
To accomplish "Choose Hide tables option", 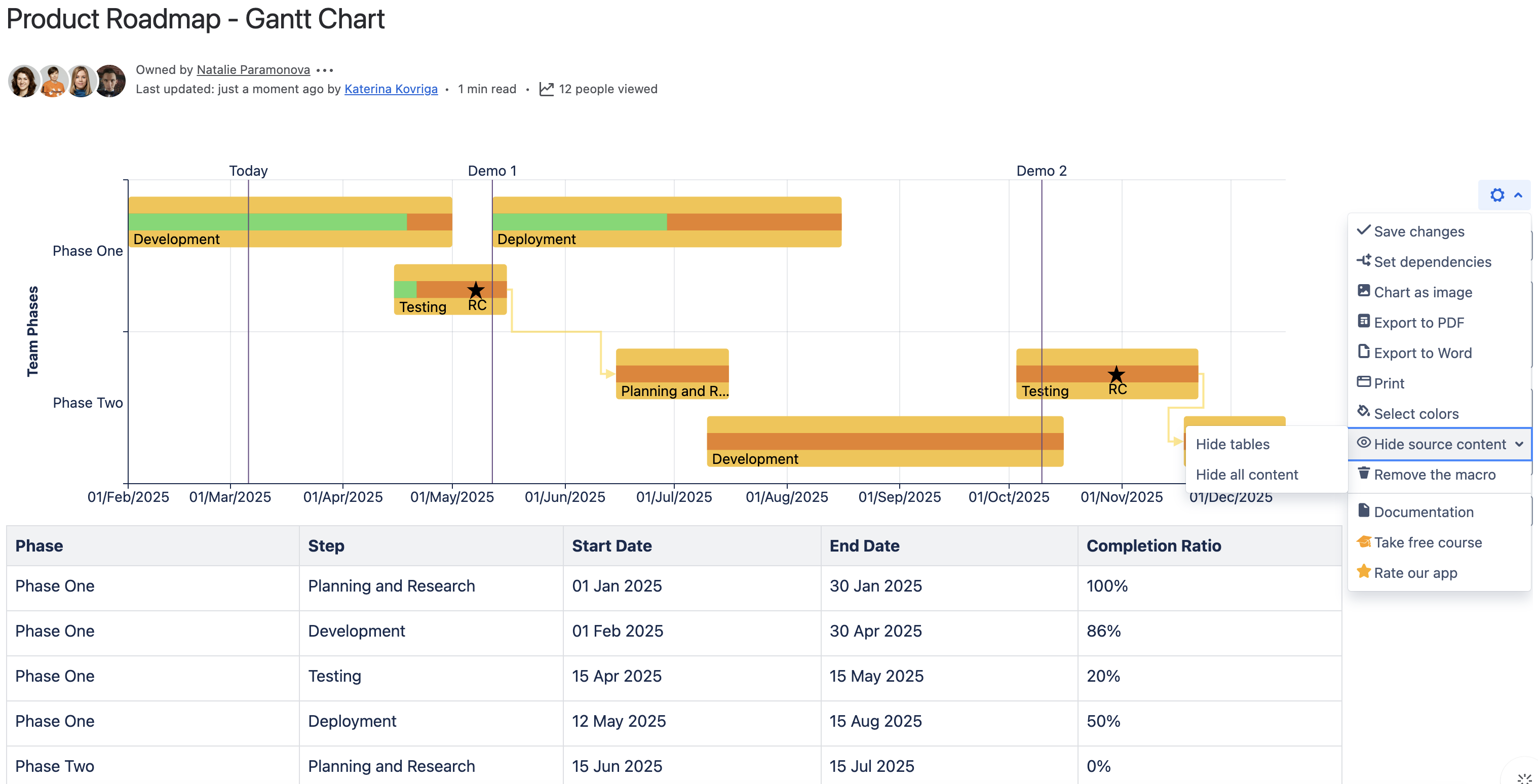I will [1233, 444].
